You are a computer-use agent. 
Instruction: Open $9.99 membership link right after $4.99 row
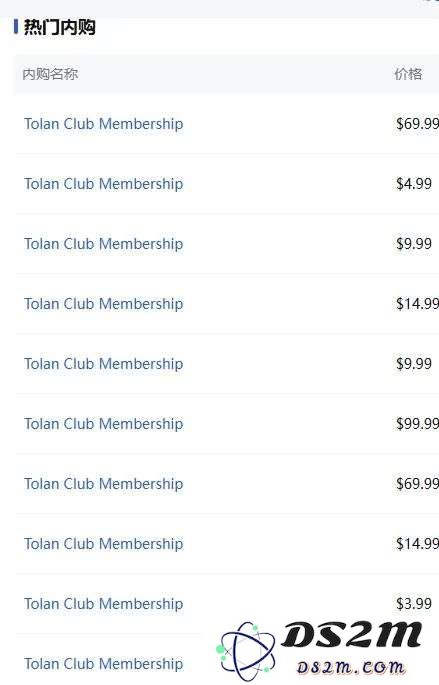point(104,244)
